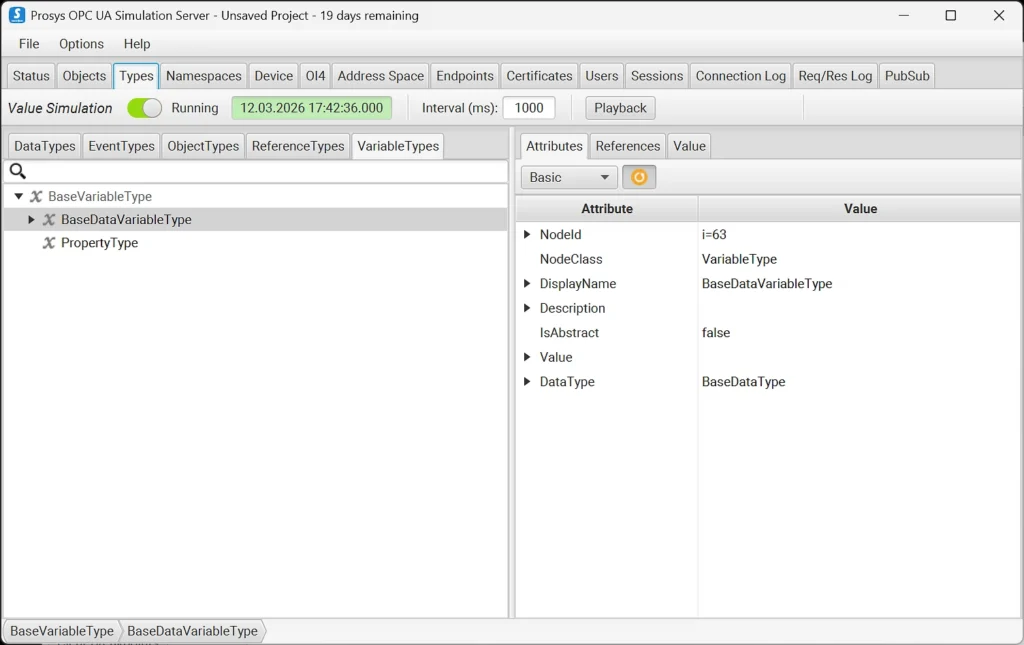Toggle the Value Simulation running switch
The width and height of the screenshot is (1024, 645).
144,108
